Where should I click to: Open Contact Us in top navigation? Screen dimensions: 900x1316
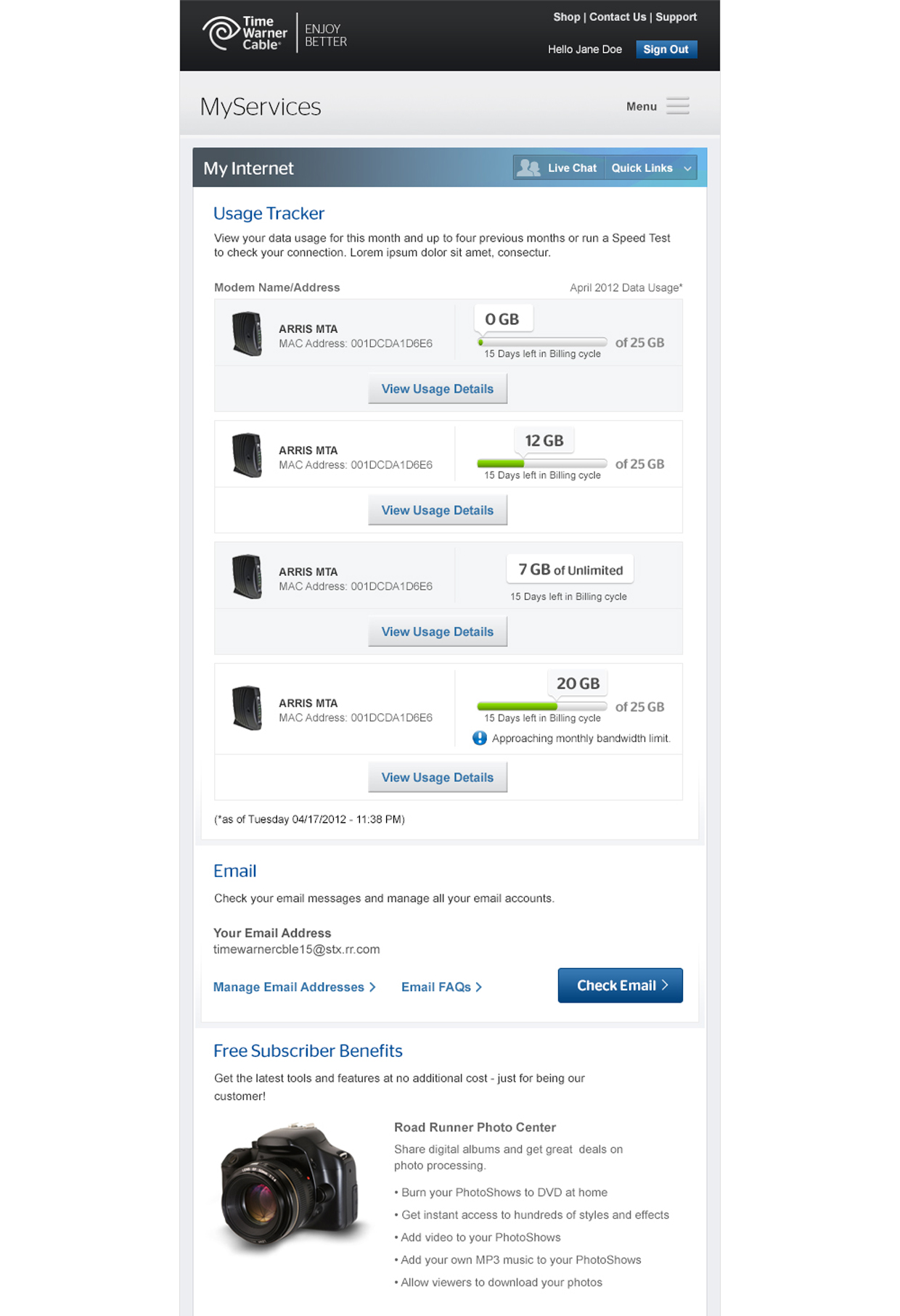pos(617,17)
